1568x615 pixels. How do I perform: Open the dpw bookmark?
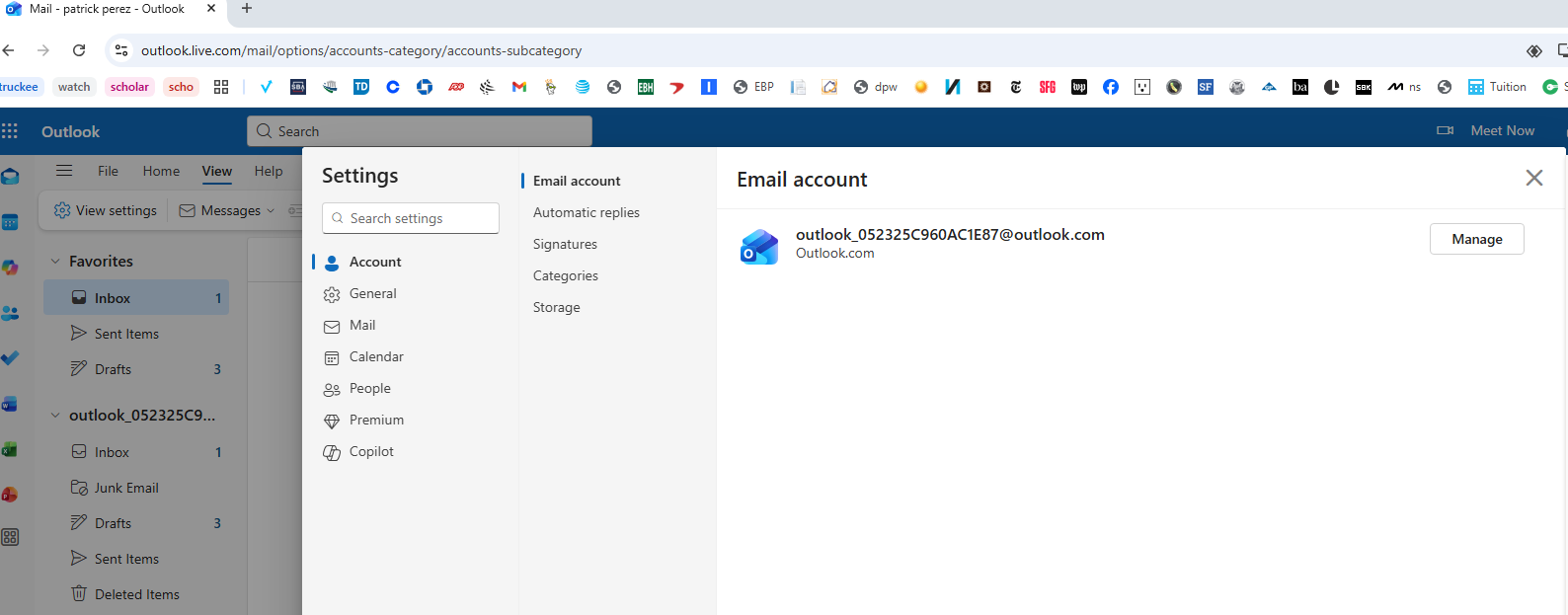[876, 87]
